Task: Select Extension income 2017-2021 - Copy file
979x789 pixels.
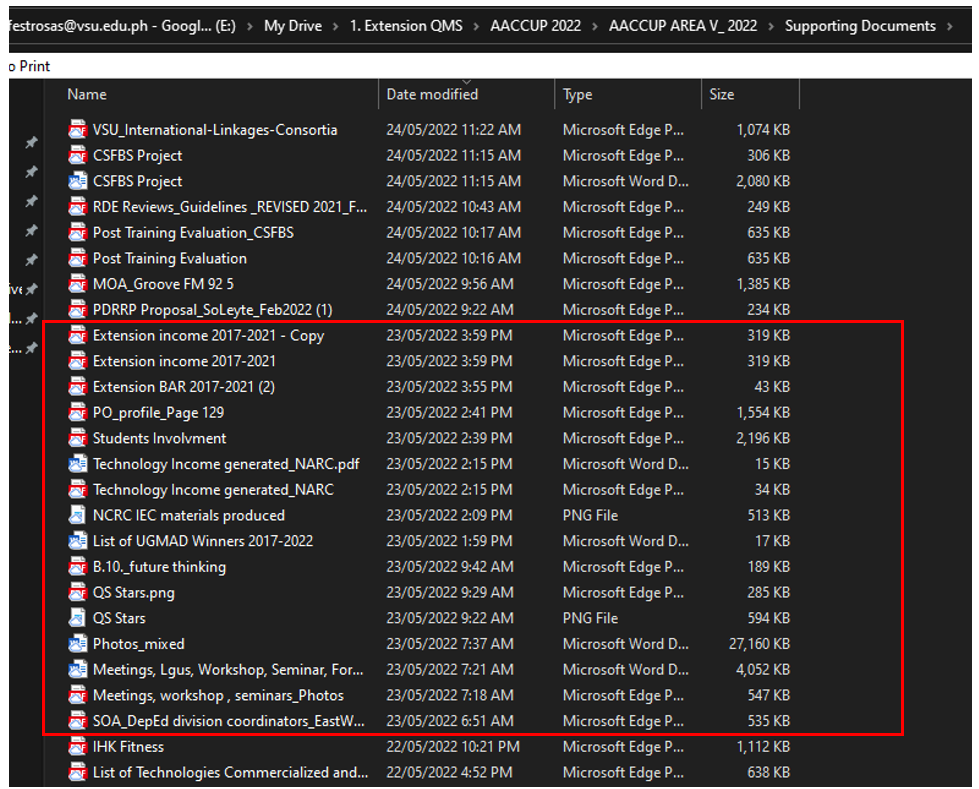Action: (208, 336)
